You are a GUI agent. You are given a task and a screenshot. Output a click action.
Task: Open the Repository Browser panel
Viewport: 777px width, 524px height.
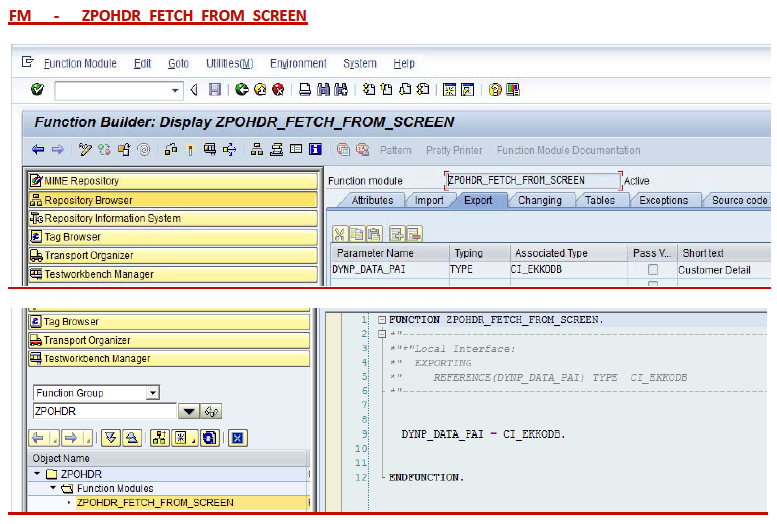[173, 200]
